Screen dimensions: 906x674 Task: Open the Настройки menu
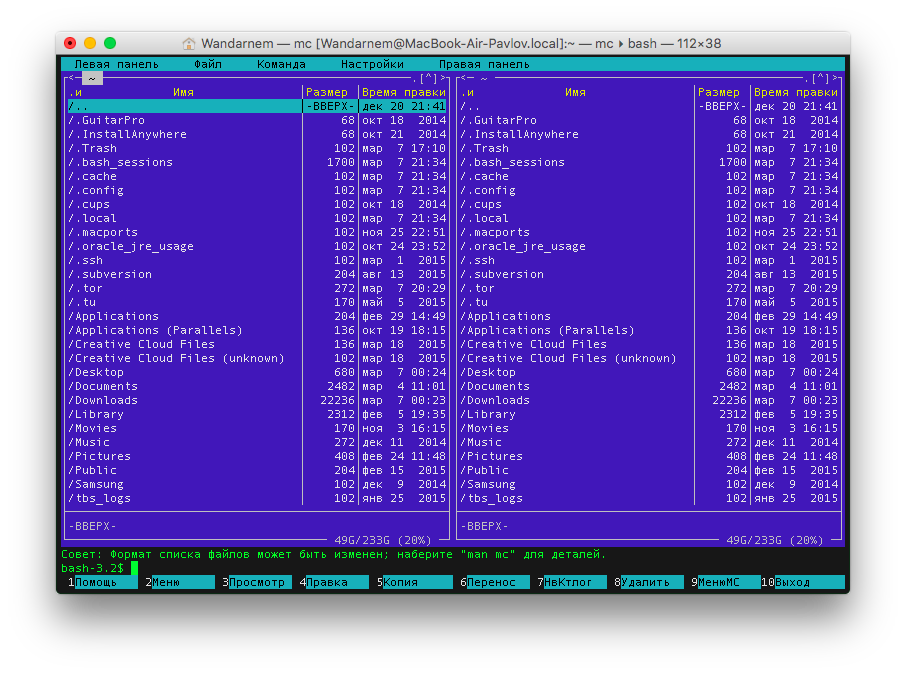pos(372,64)
